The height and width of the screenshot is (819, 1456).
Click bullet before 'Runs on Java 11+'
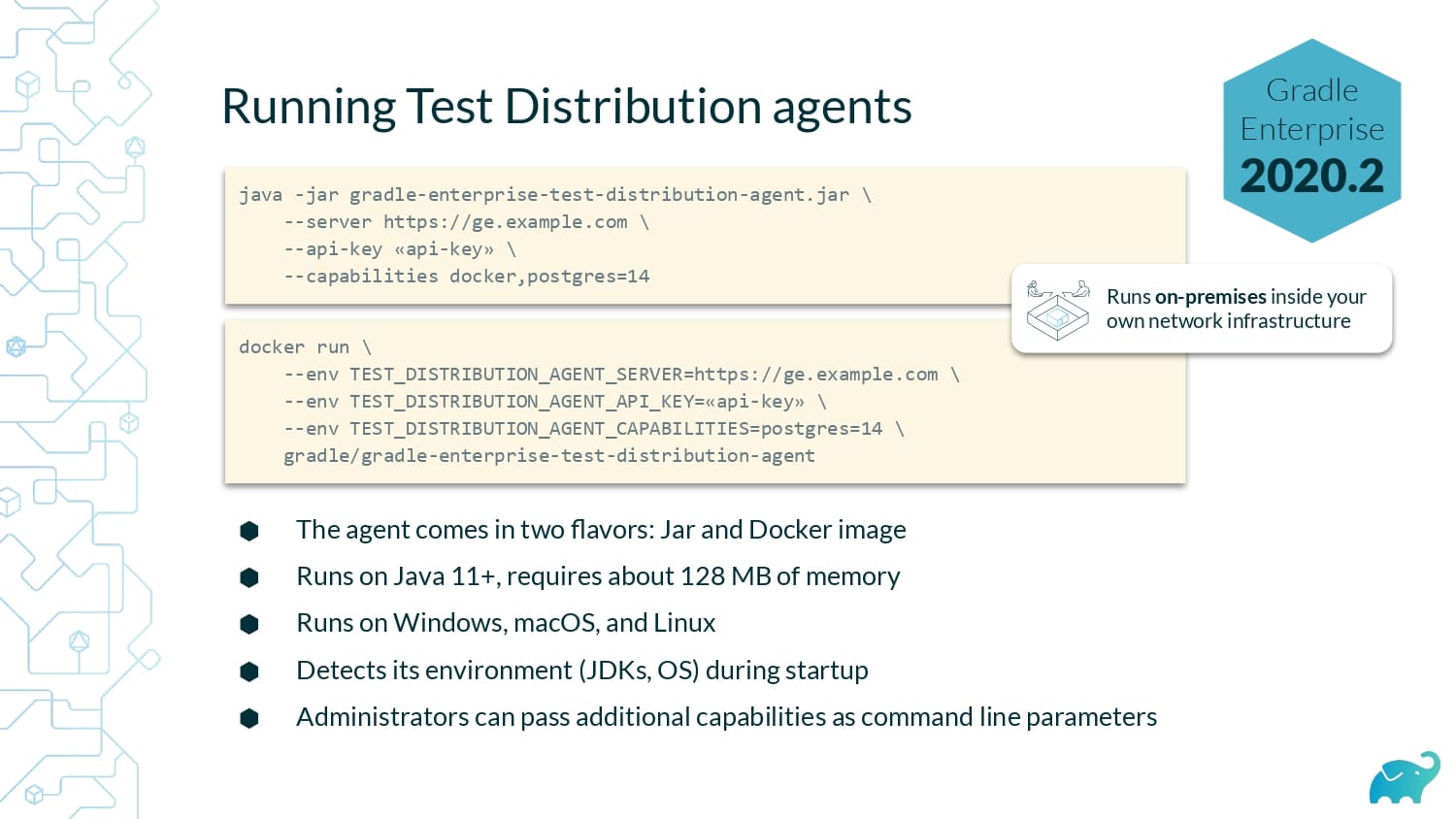coord(249,577)
